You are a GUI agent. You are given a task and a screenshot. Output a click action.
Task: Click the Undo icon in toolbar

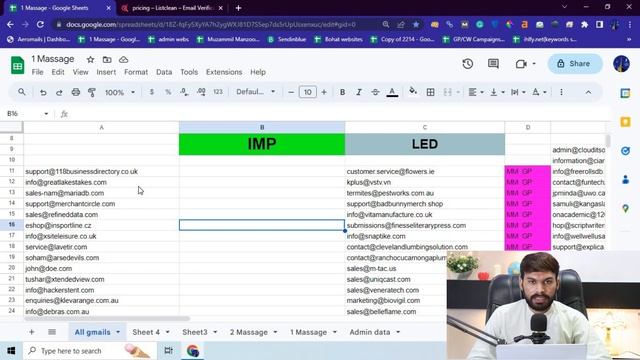click(43, 92)
